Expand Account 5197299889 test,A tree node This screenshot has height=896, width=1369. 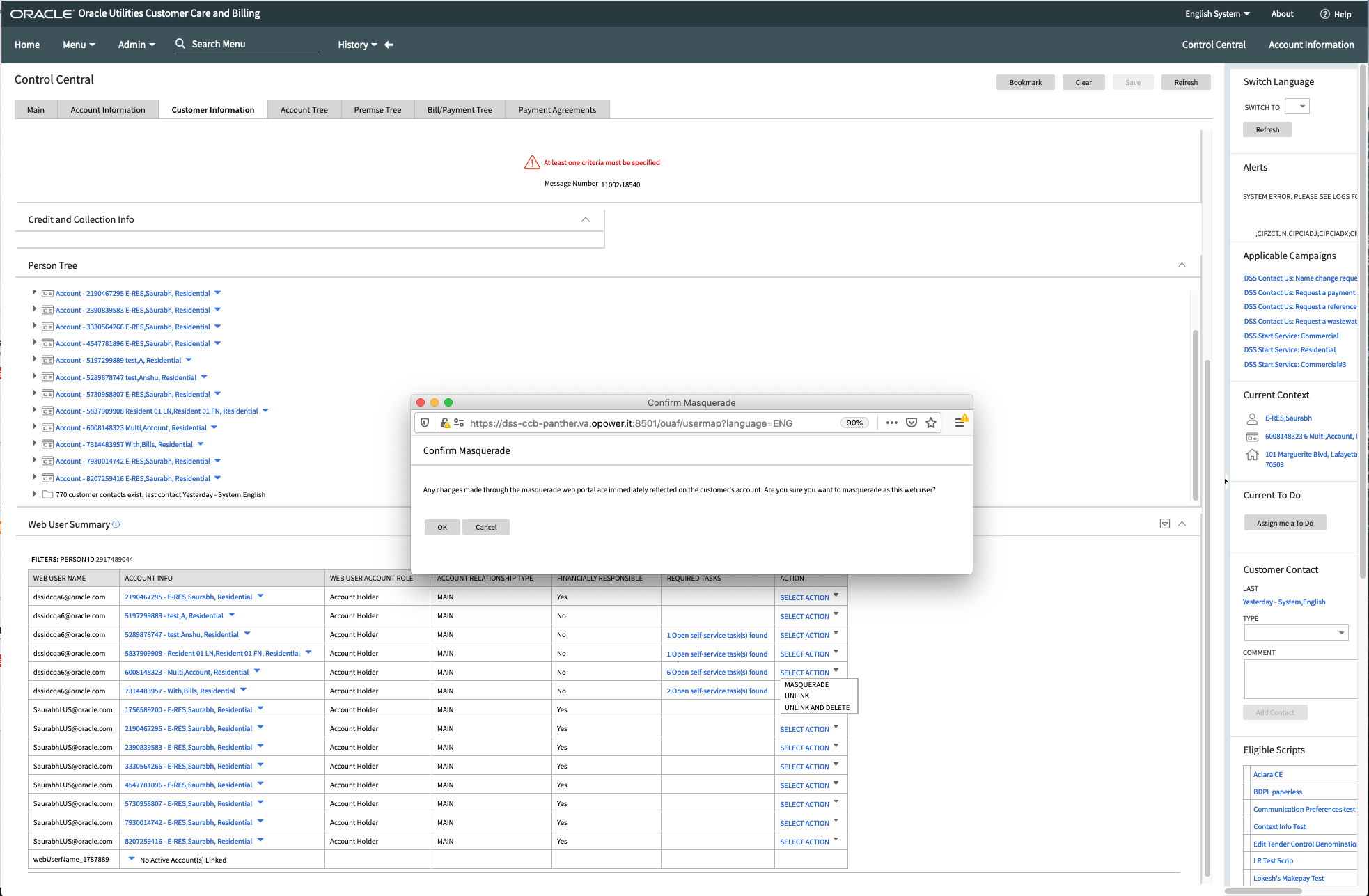pyautogui.click(x=34, y=359)
